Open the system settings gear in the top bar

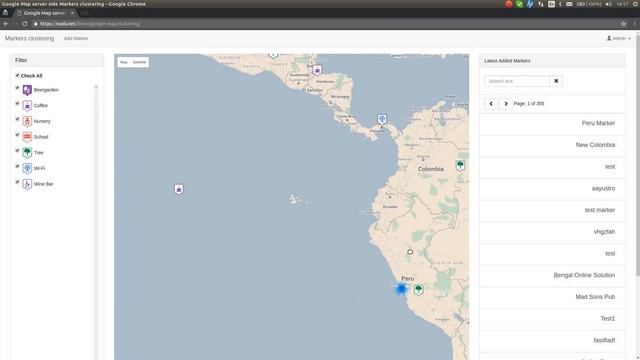[x=636, y=4]
